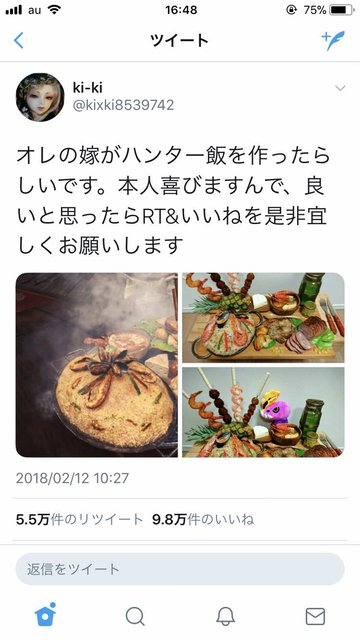Tap ki-ki's profile avatar
The height and width of the screenshot is (640, 360).
tap(40, 97)
